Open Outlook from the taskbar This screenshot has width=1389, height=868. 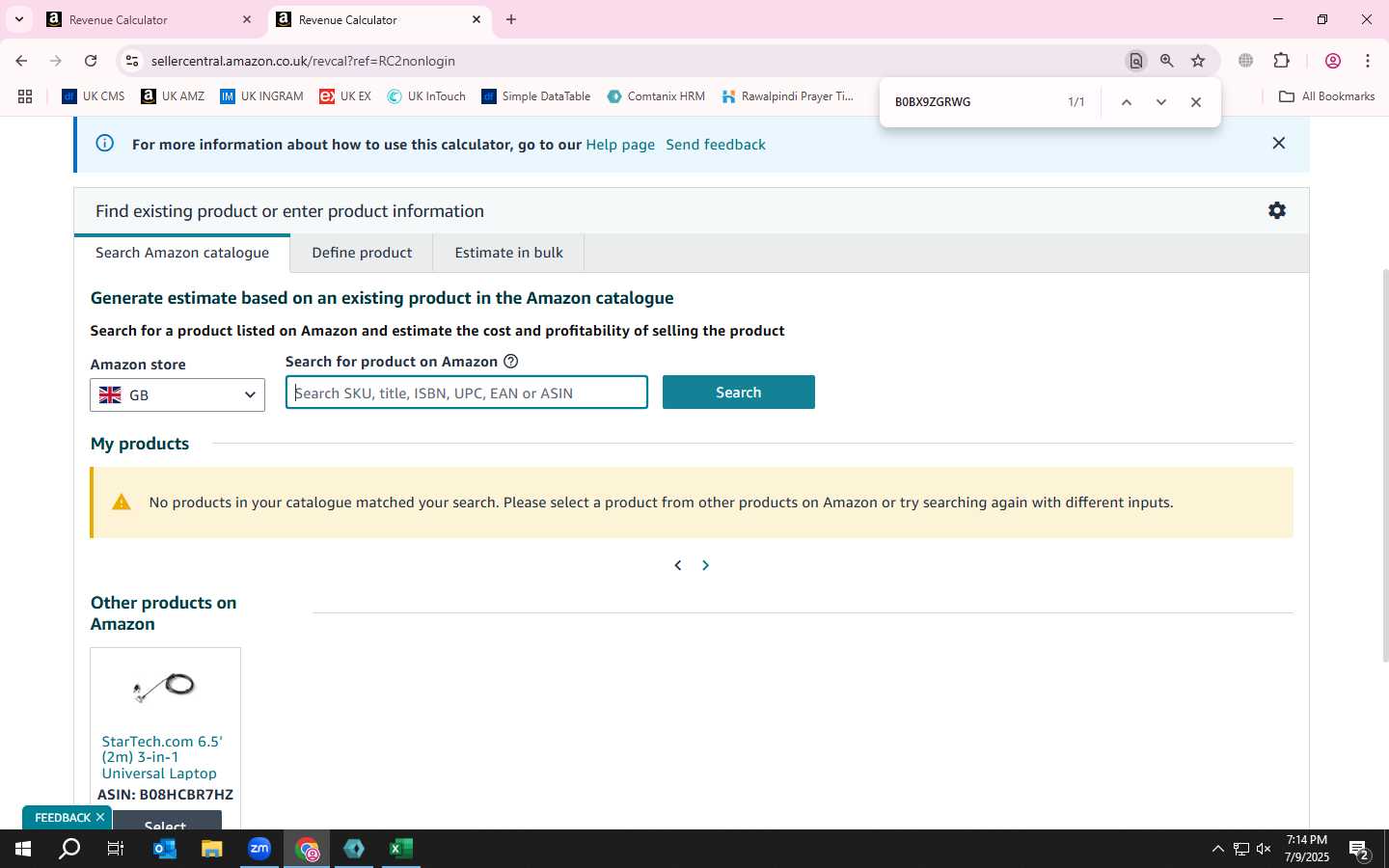tap(165, 849)
